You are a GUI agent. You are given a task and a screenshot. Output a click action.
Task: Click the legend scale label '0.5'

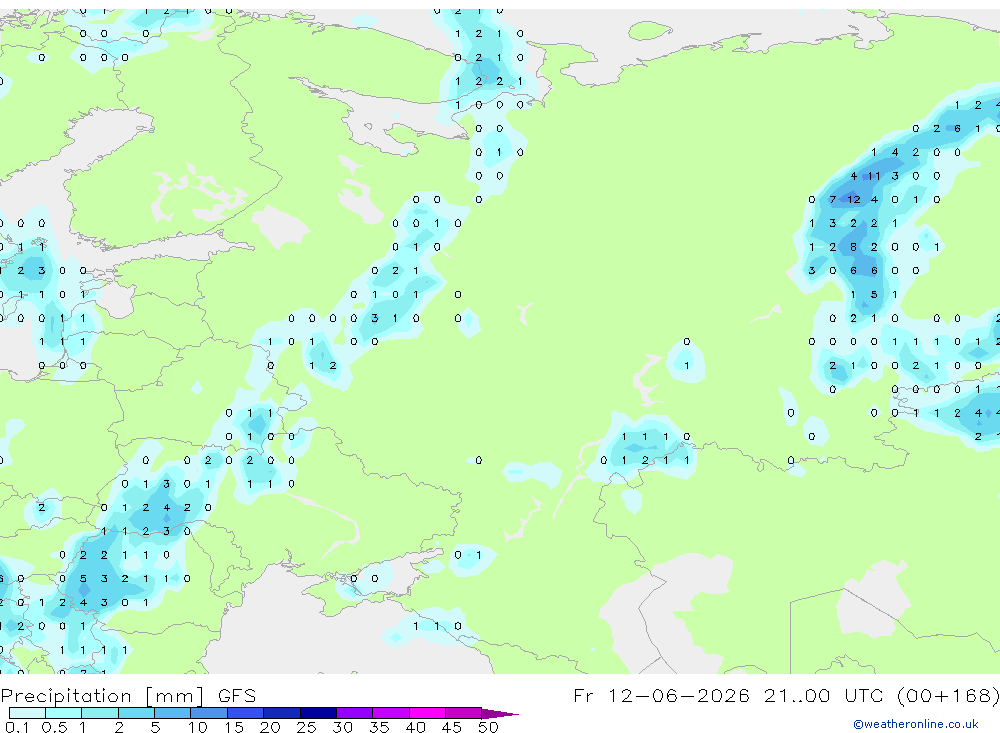coord(54,727)
